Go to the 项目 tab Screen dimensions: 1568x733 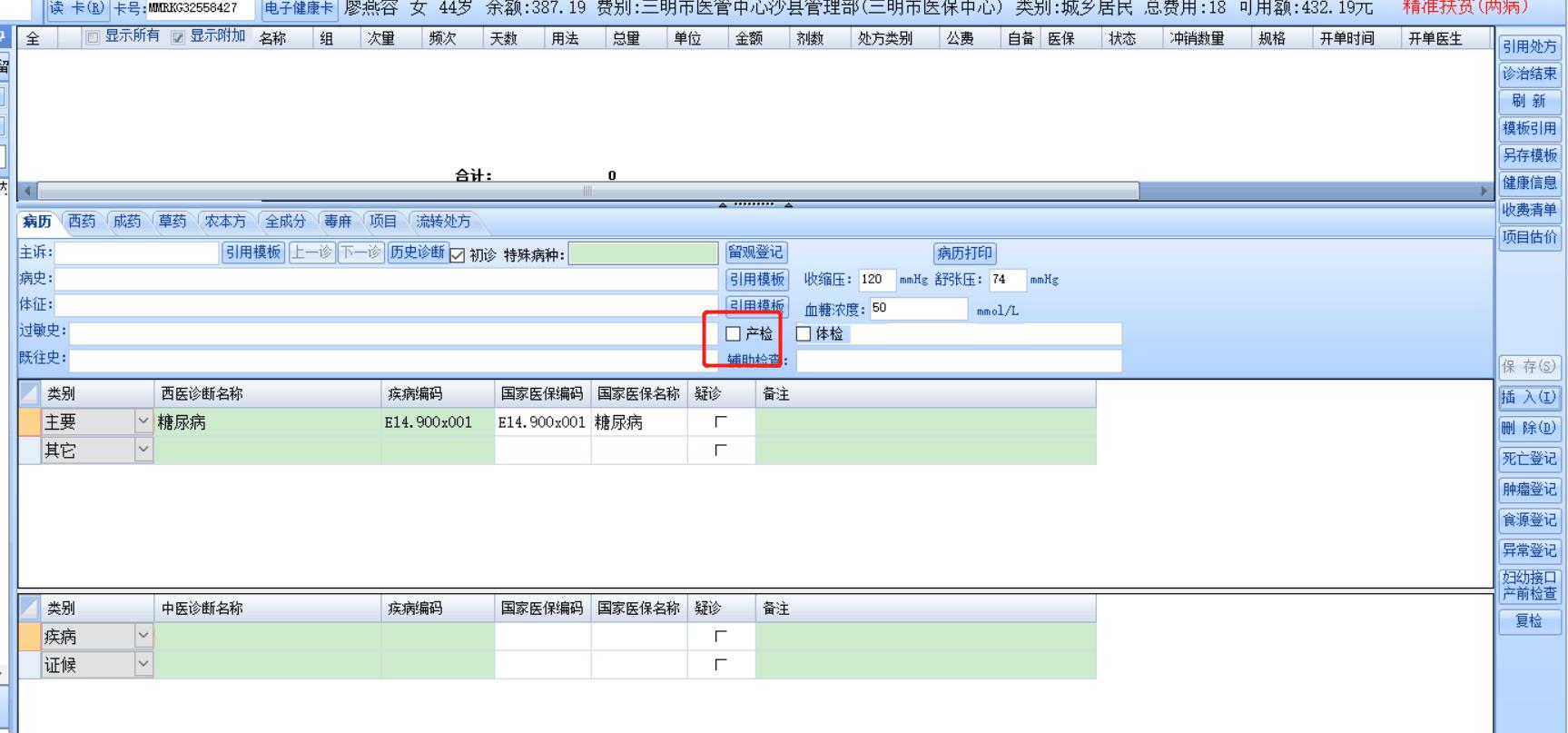click(x=383, y=222)
